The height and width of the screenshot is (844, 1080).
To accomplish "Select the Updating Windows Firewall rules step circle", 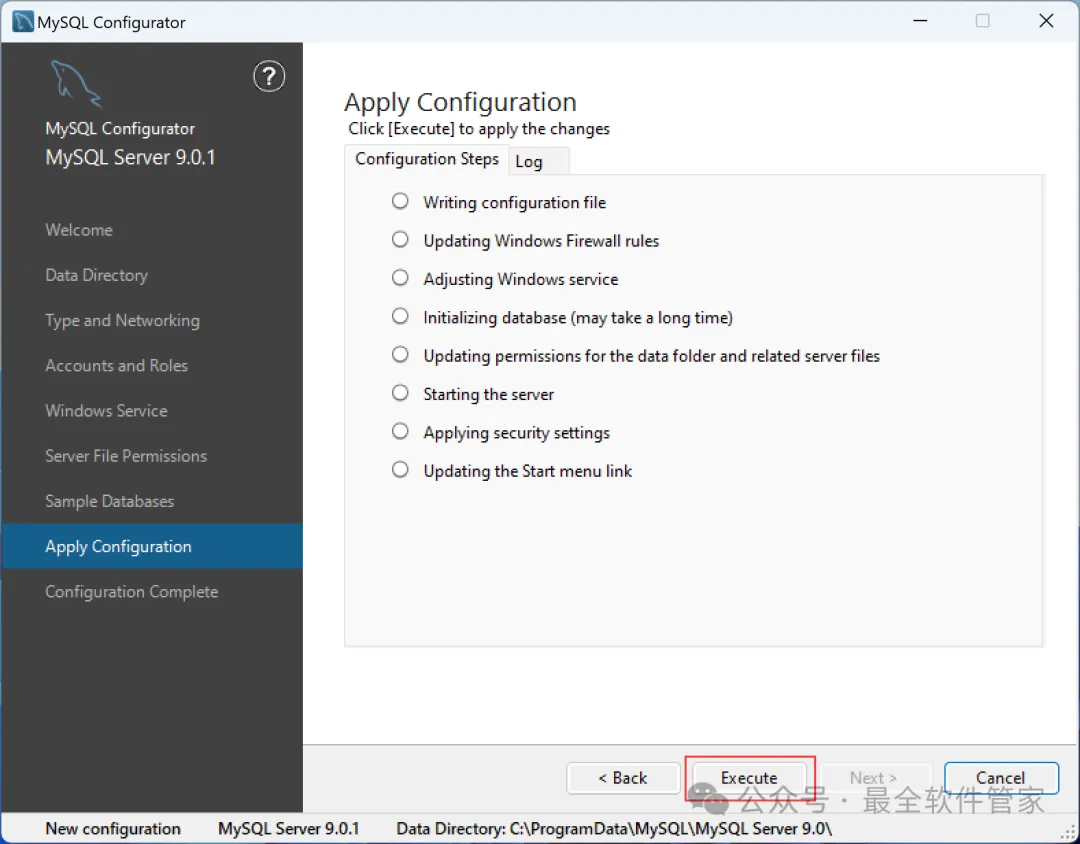I will click(x=400, y=239).
